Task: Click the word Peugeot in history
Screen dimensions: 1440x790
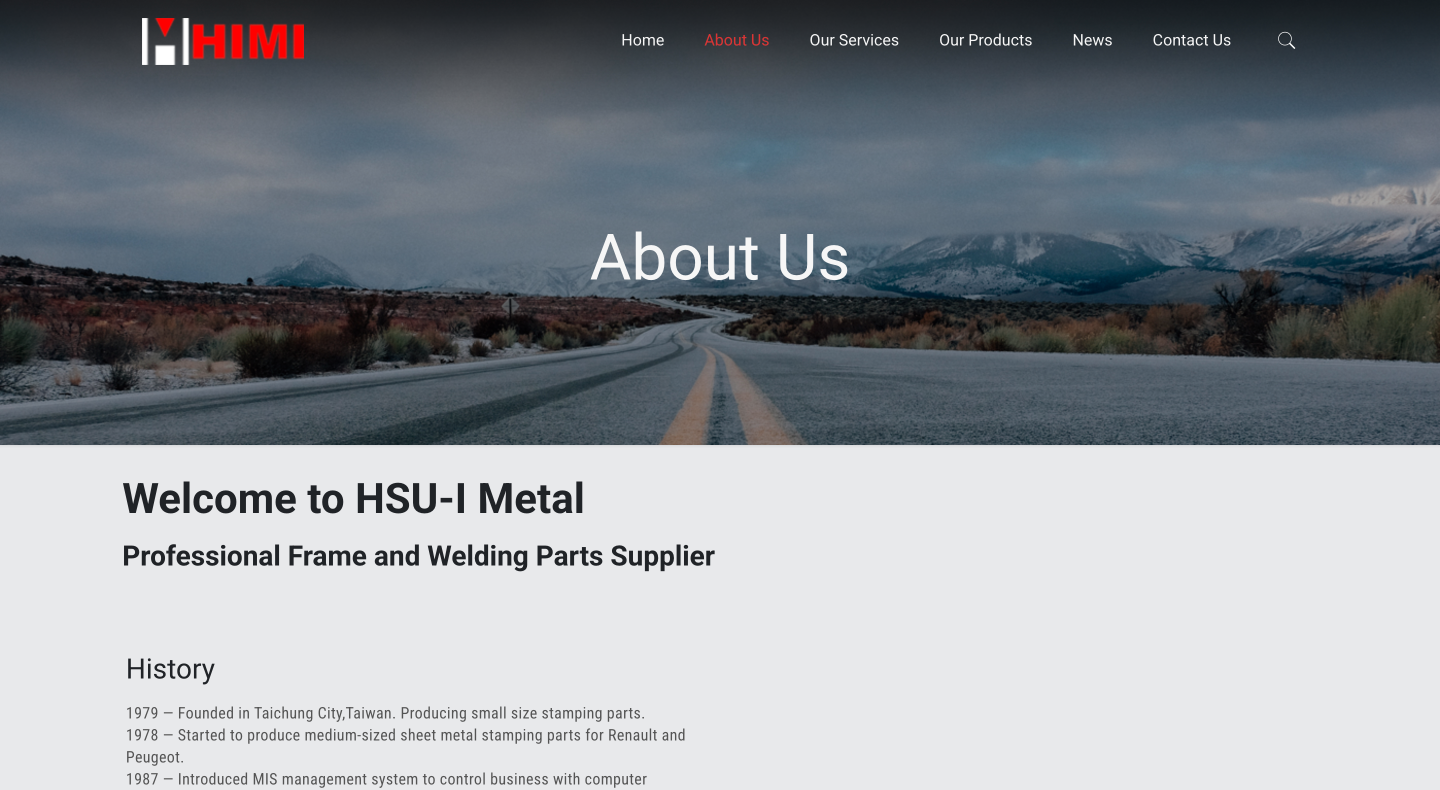Action: click(x=153, y=757)
